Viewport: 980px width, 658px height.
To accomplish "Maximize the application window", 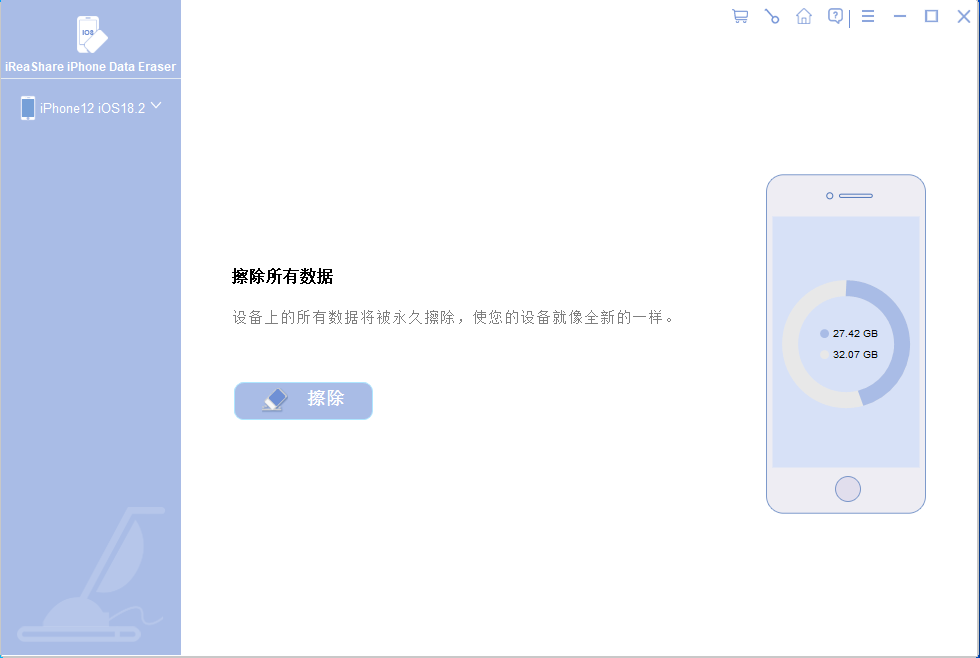I will [x=931, y=16].
